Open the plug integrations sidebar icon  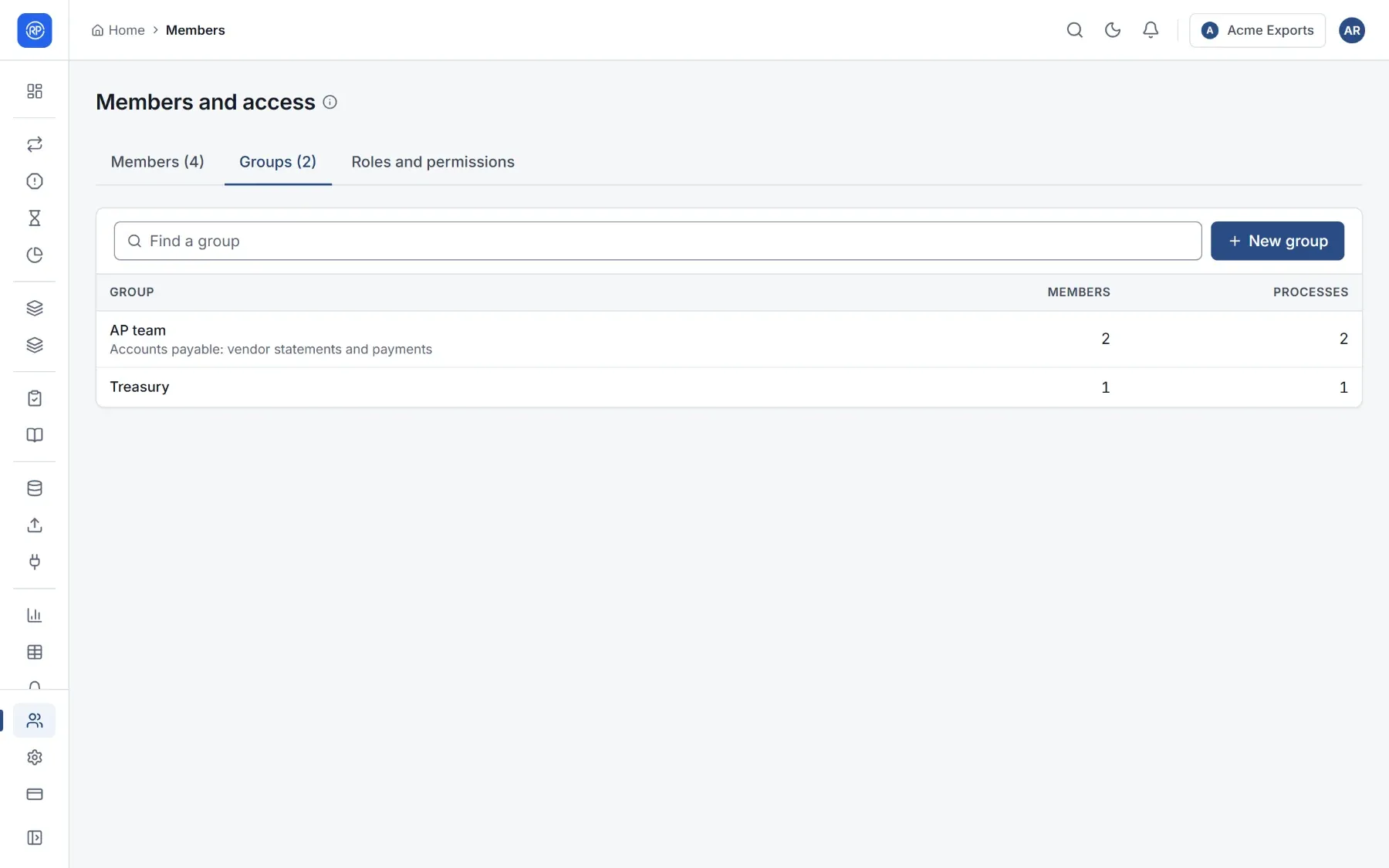[x=35, y=562]
